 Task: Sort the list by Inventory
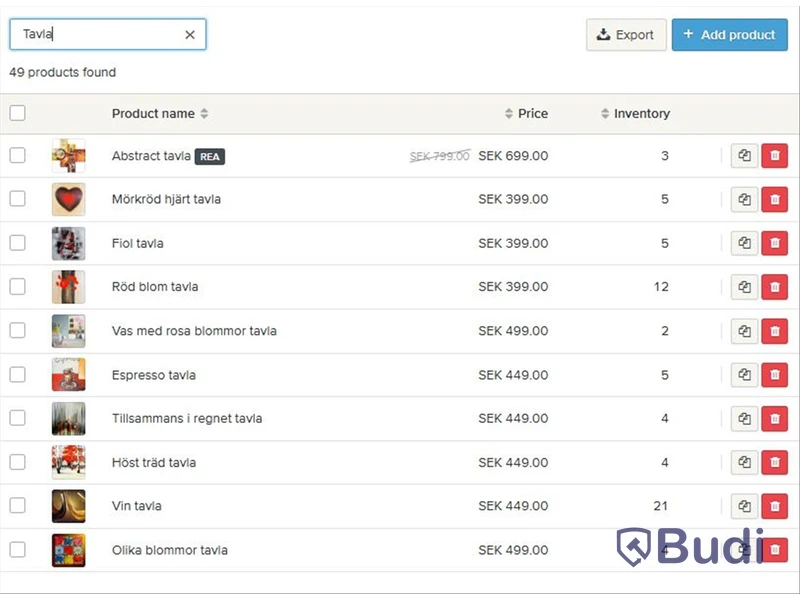click(635, 113)
